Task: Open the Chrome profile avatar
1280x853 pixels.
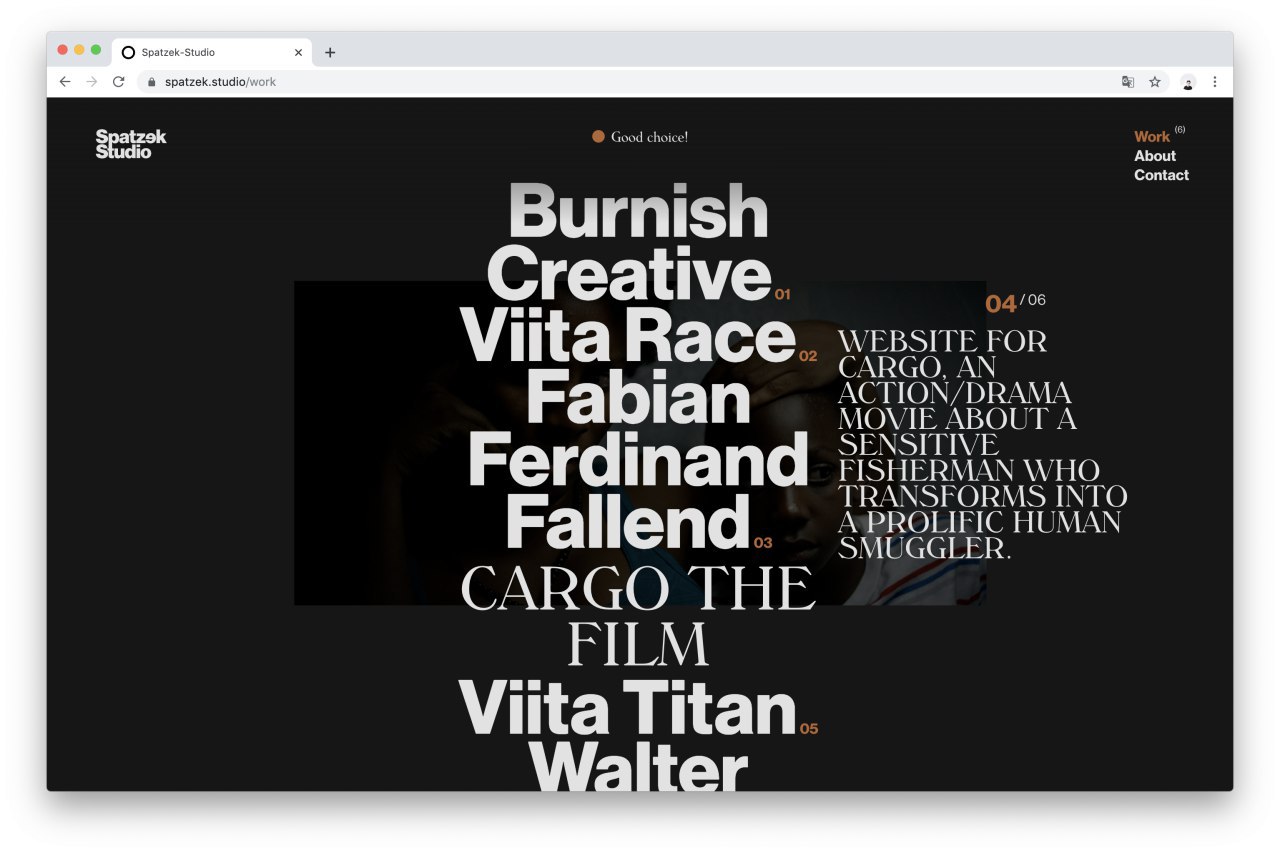Action: (1188, 82)
